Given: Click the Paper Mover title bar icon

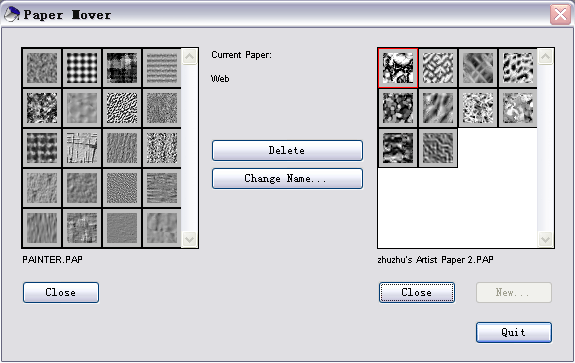Looking at the screenshot, I should [x=11, y=15].
